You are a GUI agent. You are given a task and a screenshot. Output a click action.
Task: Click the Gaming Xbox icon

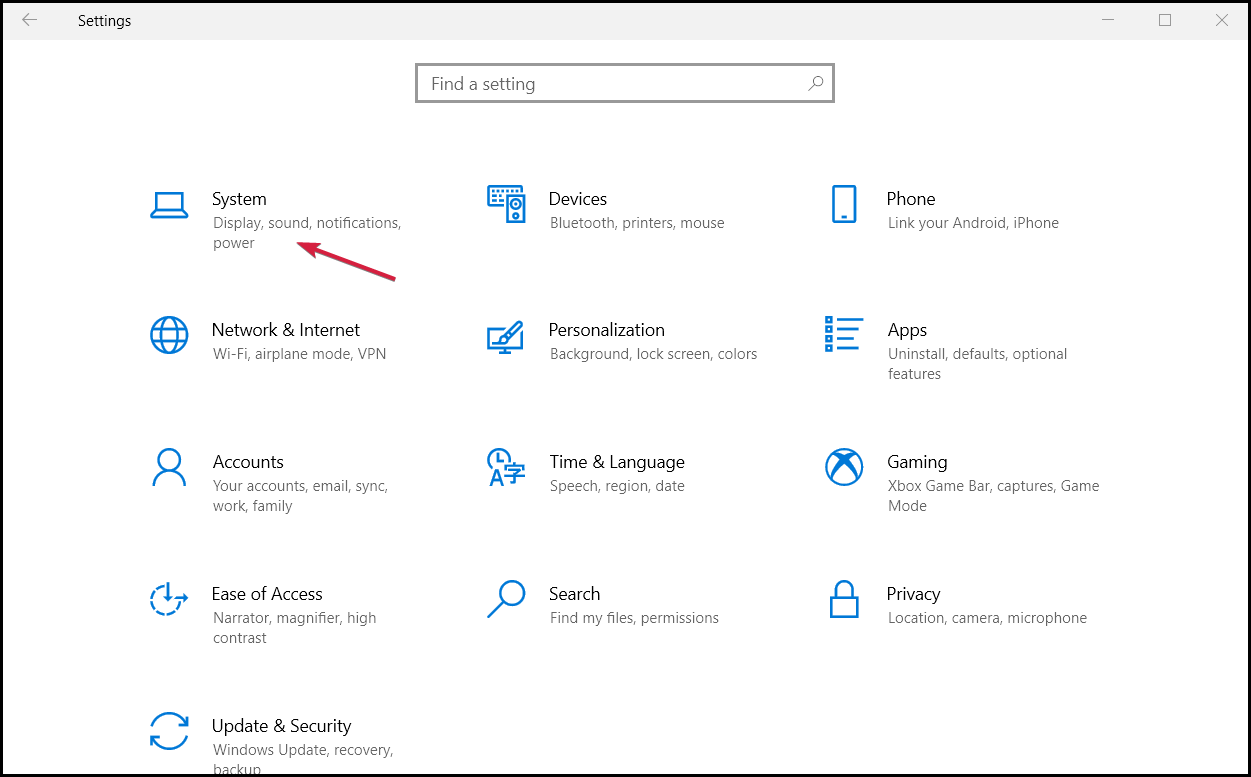[844, 467]
